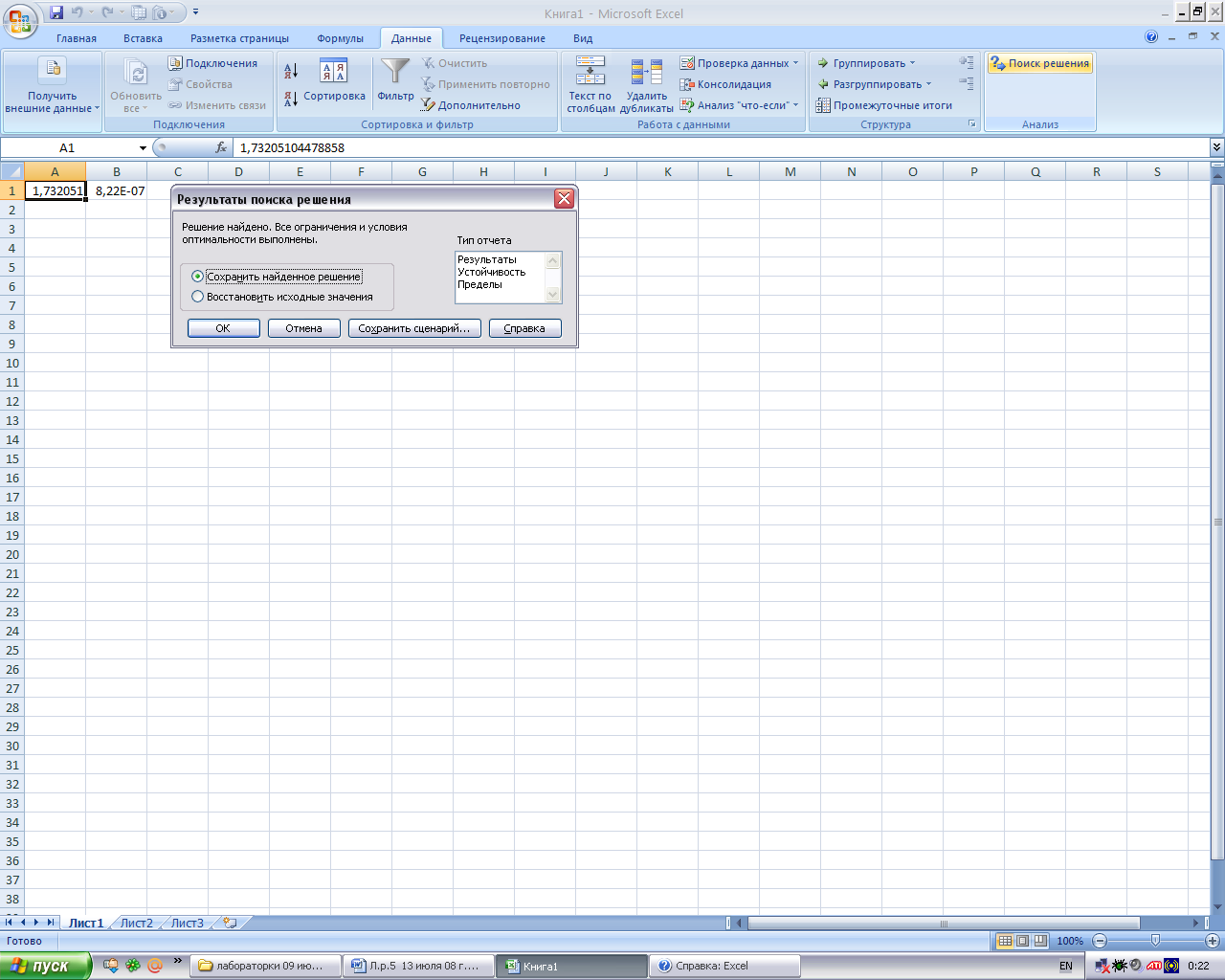Click the fx insert function icon
The height and width of the screenshot is (980, 1225).
pyautogui.click(x=221, y=147)
